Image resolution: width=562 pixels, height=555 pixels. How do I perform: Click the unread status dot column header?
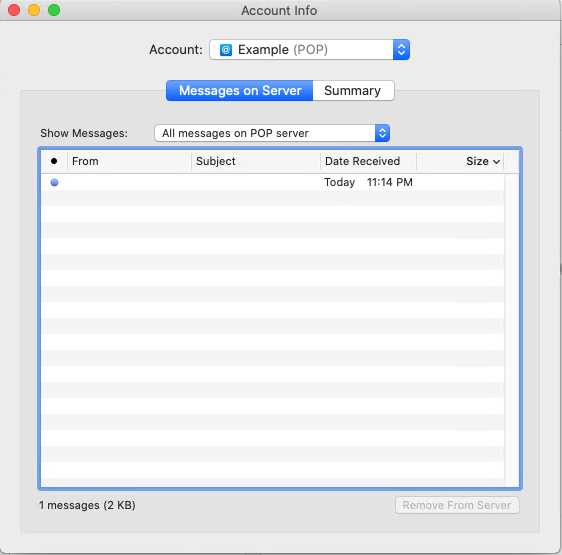[x=54, y=161]
